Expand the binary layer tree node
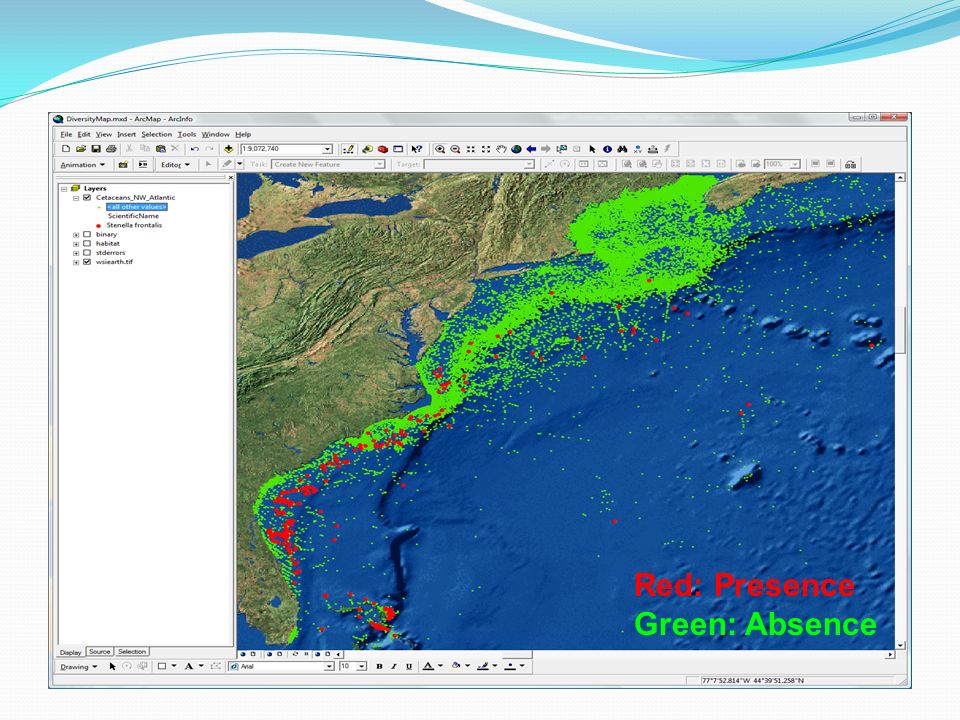This screenshot has width=960, height=720. [x=76, y=235]
